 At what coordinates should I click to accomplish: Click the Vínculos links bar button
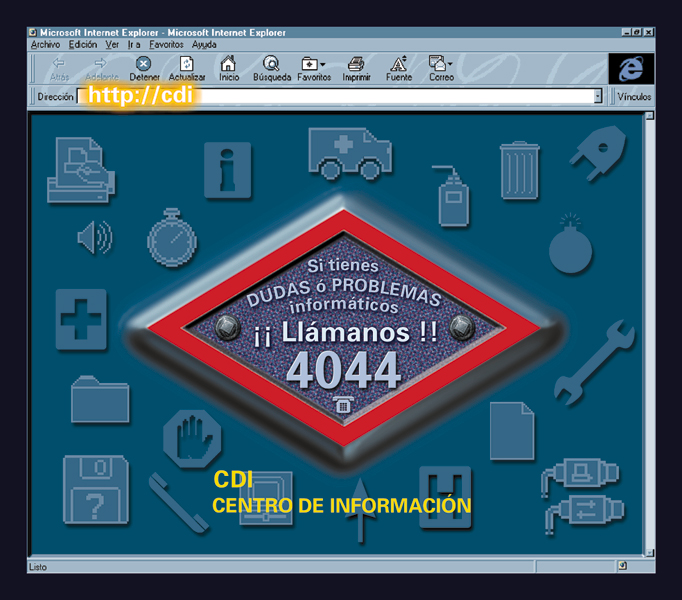click(x=634, y=97)
